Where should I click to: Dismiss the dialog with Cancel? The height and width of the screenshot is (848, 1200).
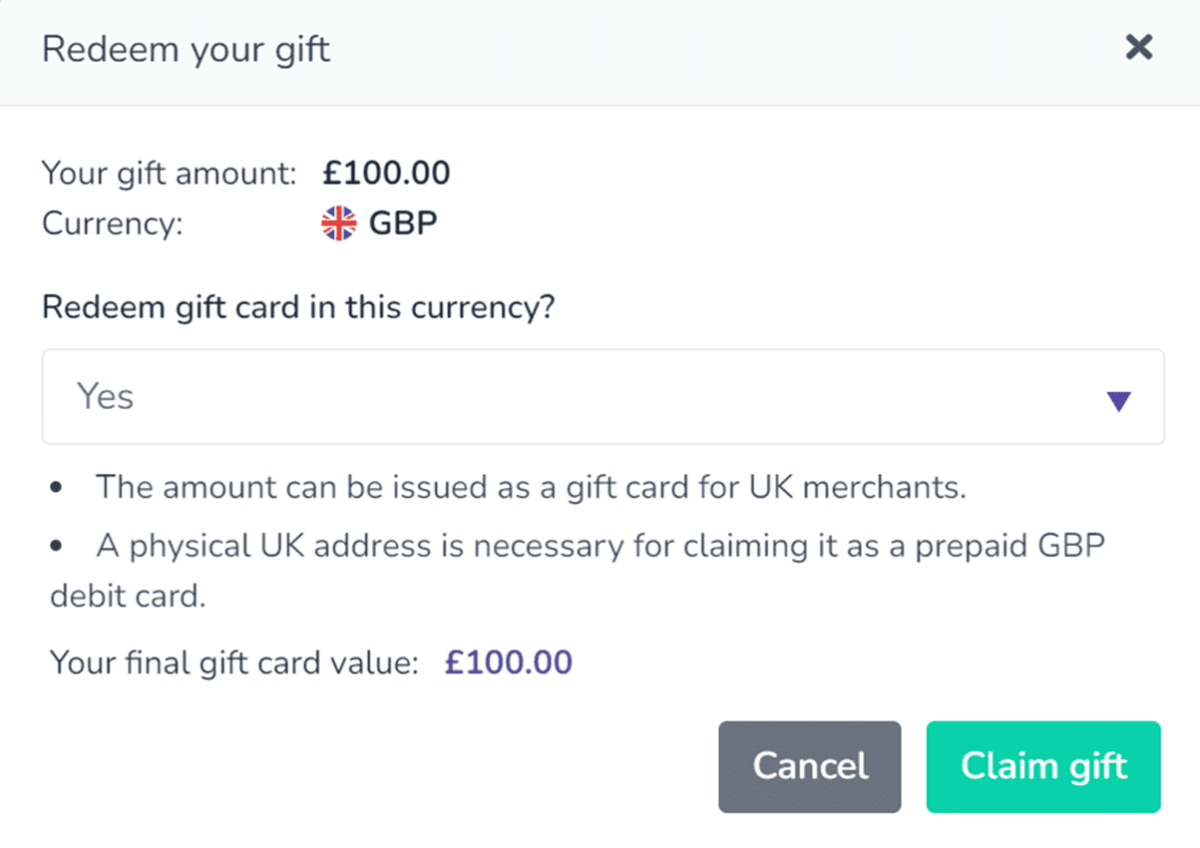tap(809, 767)
